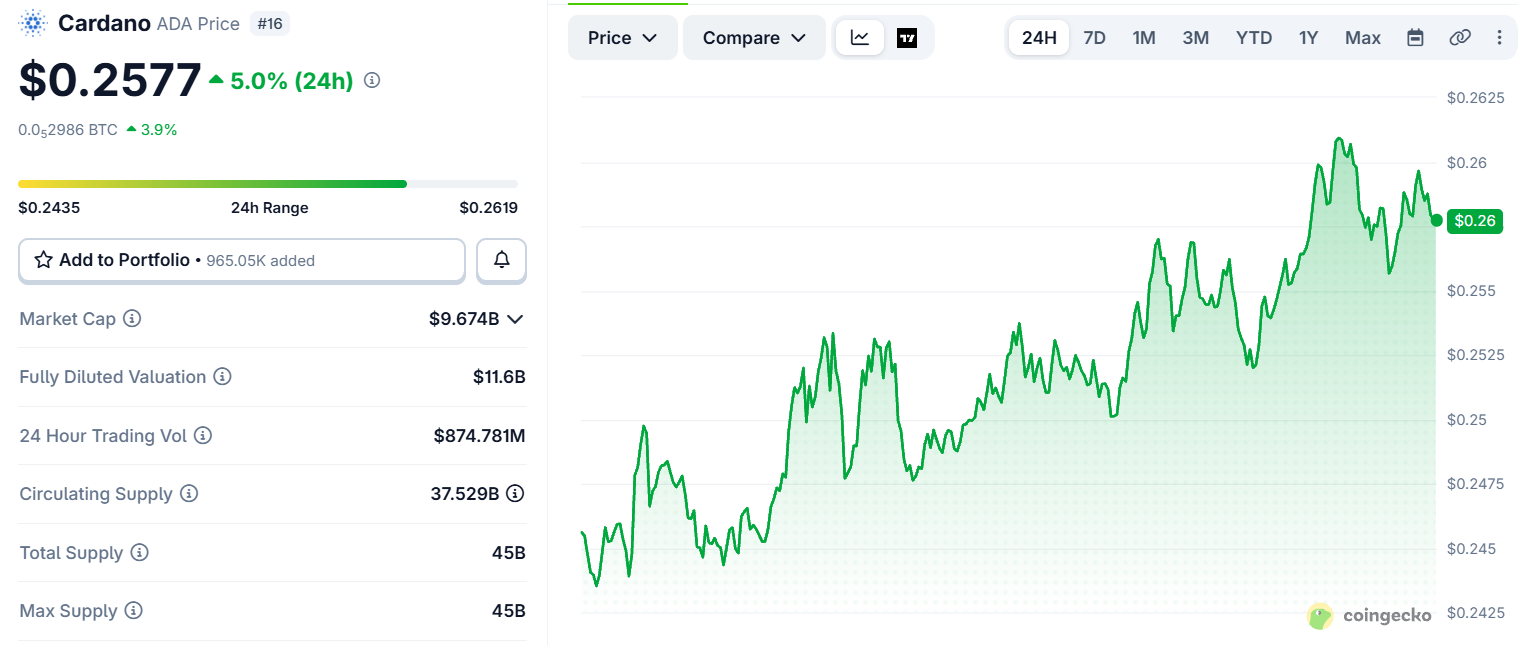Click the 24h Range progress bar

pos(268,184)
